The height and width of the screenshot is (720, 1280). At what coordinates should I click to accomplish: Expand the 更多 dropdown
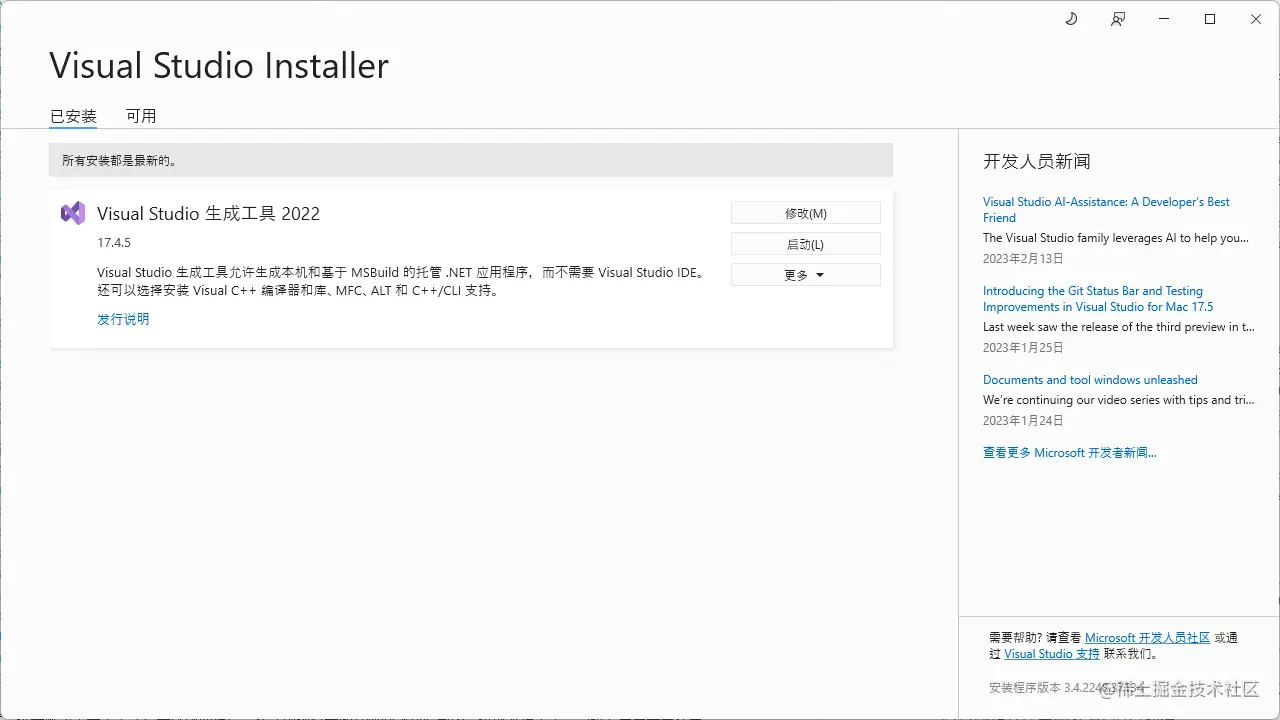[x=806, y=275]
